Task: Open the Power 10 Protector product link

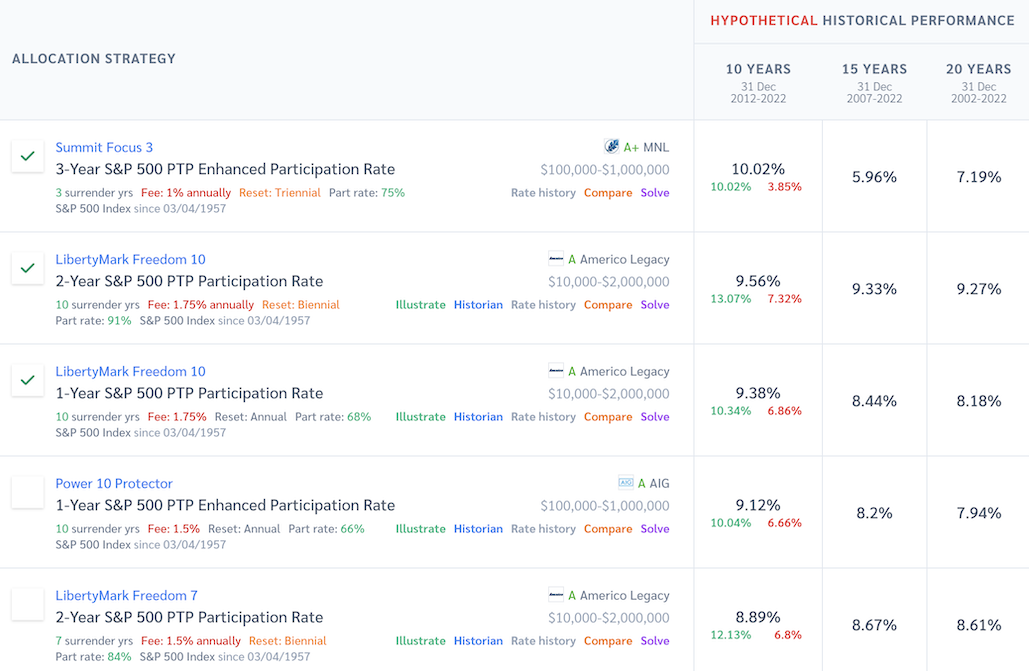Action: click(114, 483)
